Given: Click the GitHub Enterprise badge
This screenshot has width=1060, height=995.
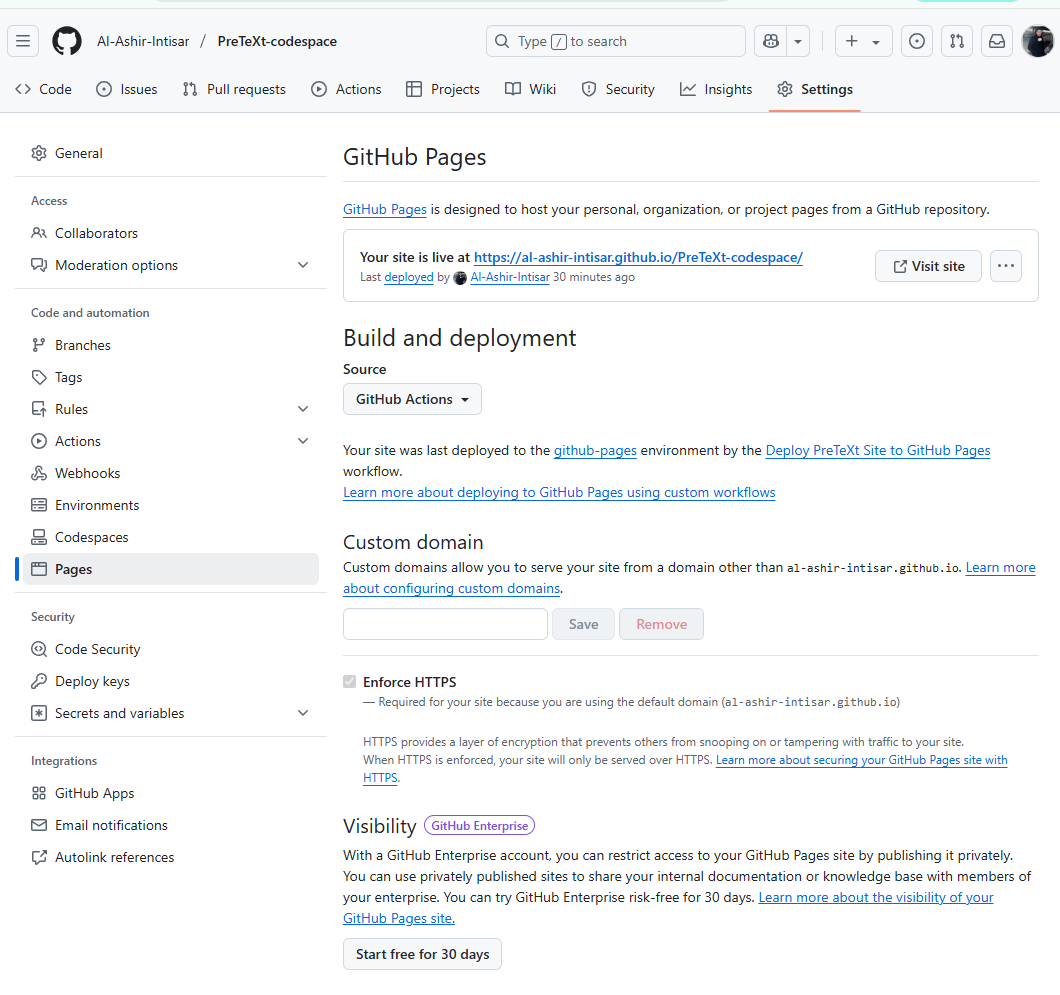Looking at the screenshot, I should (x=479, y=826).
